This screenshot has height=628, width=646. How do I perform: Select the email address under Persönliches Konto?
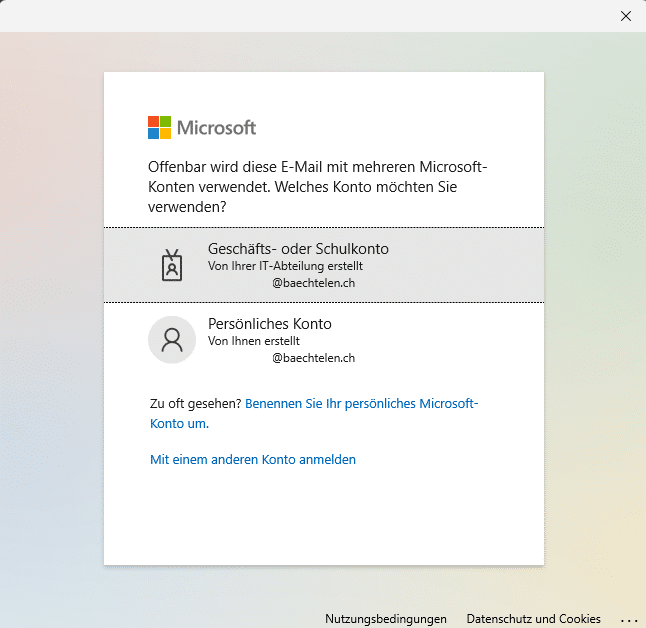[x=313, y=358]
